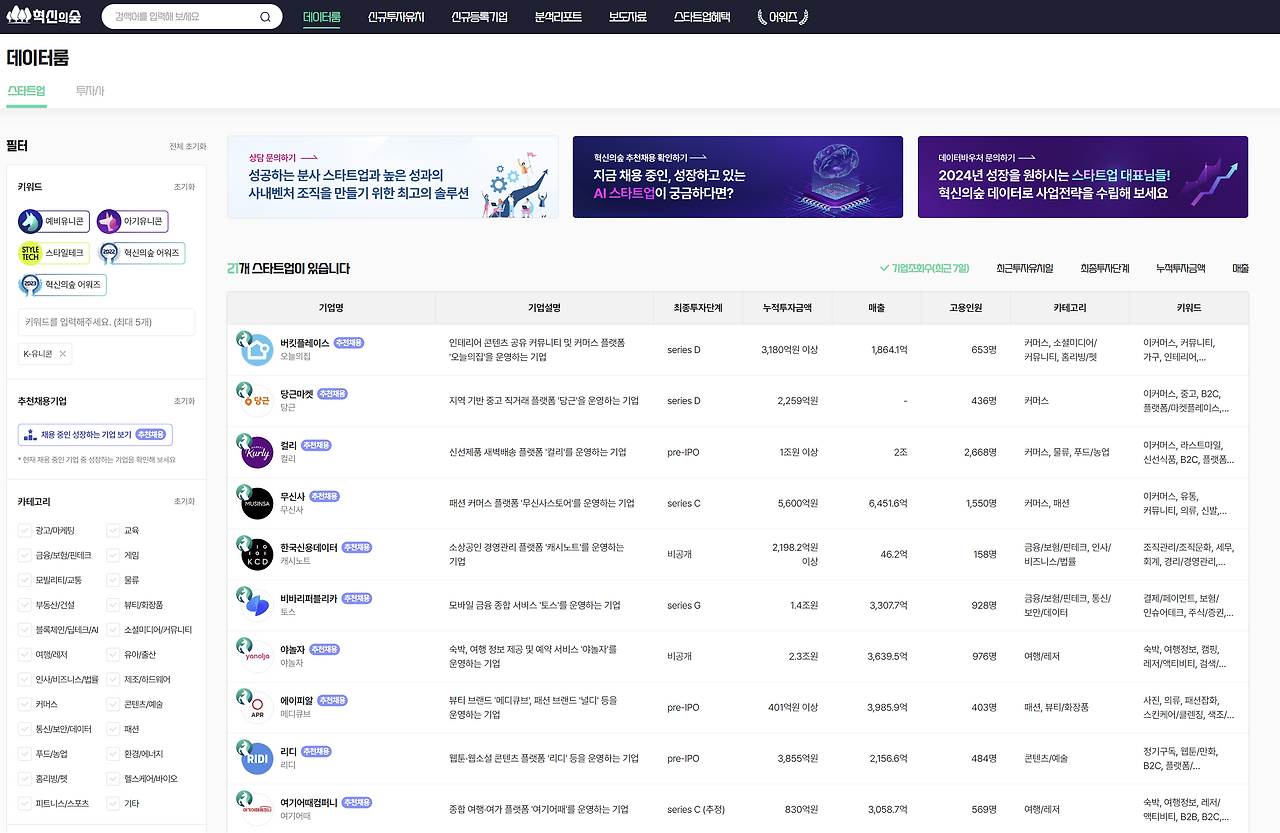1280x833 pixels.
Task: Open 비바리퍼블리카 company logo
Action: (x=257, y=605)
